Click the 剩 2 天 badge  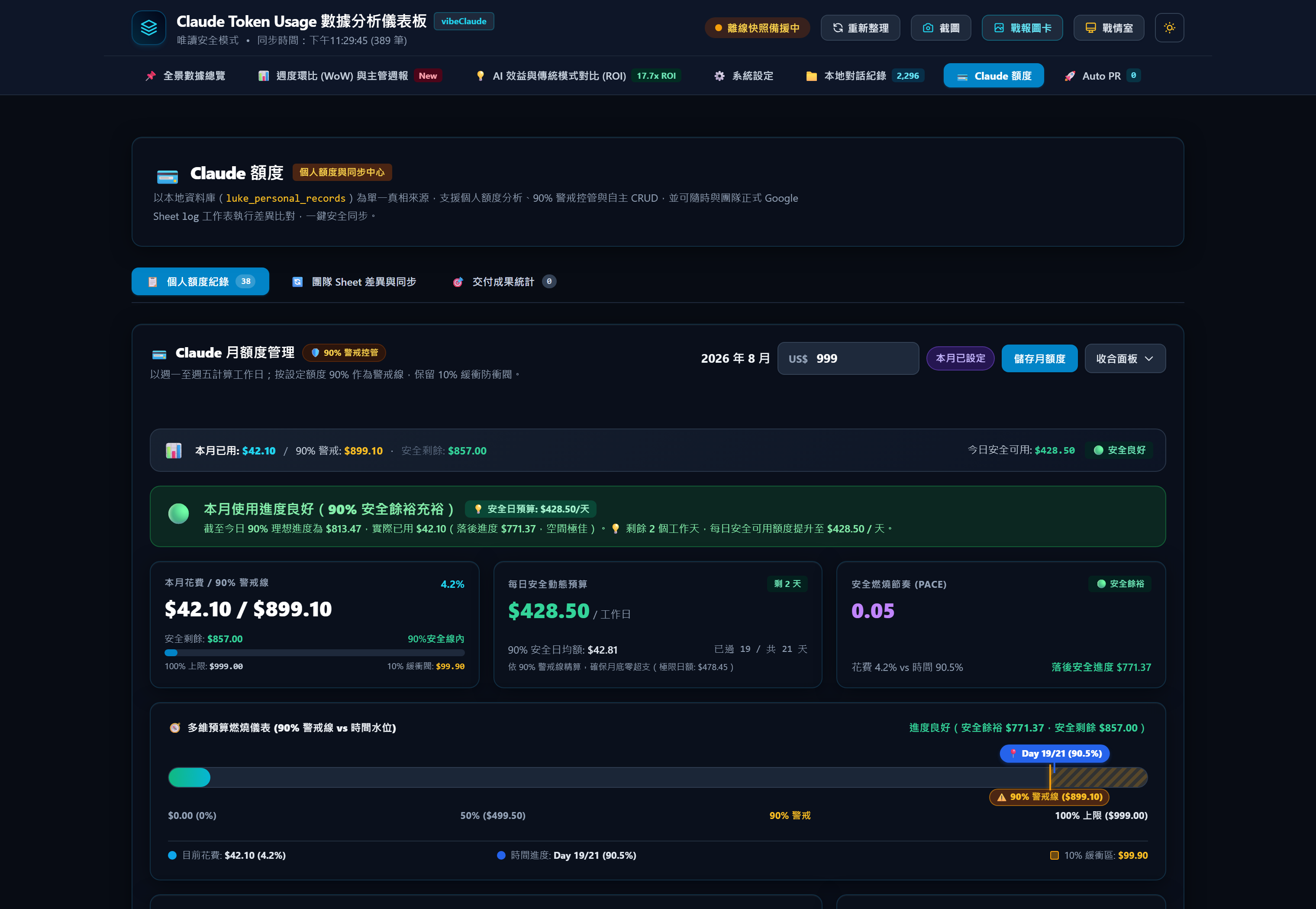[x=787, y=584]
